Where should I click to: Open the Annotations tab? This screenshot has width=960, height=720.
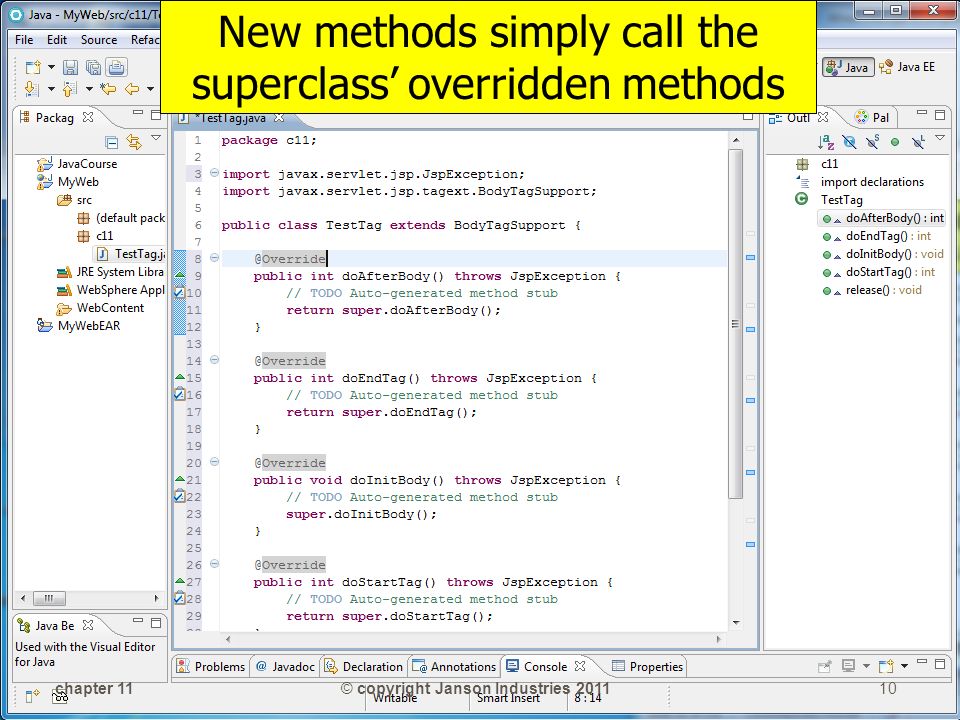tap(454, 667)
